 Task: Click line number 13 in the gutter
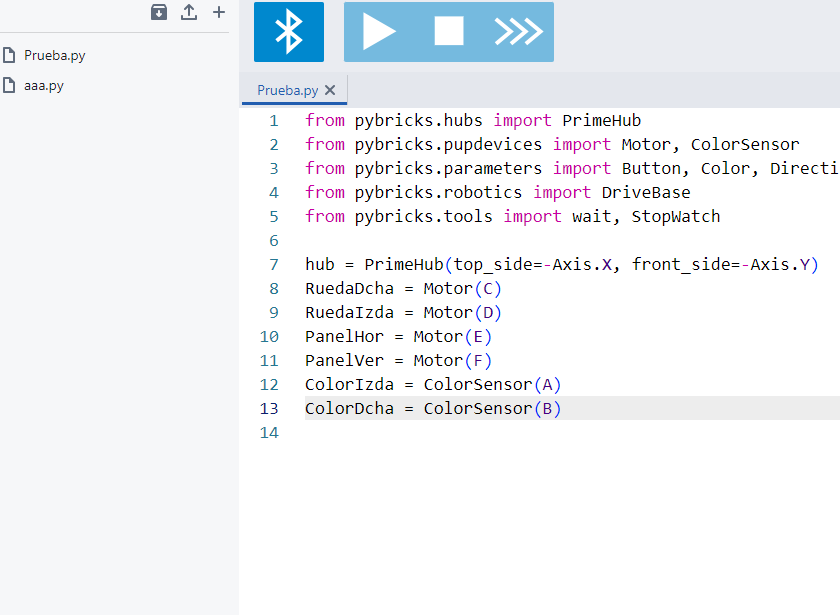click(269, 408)
